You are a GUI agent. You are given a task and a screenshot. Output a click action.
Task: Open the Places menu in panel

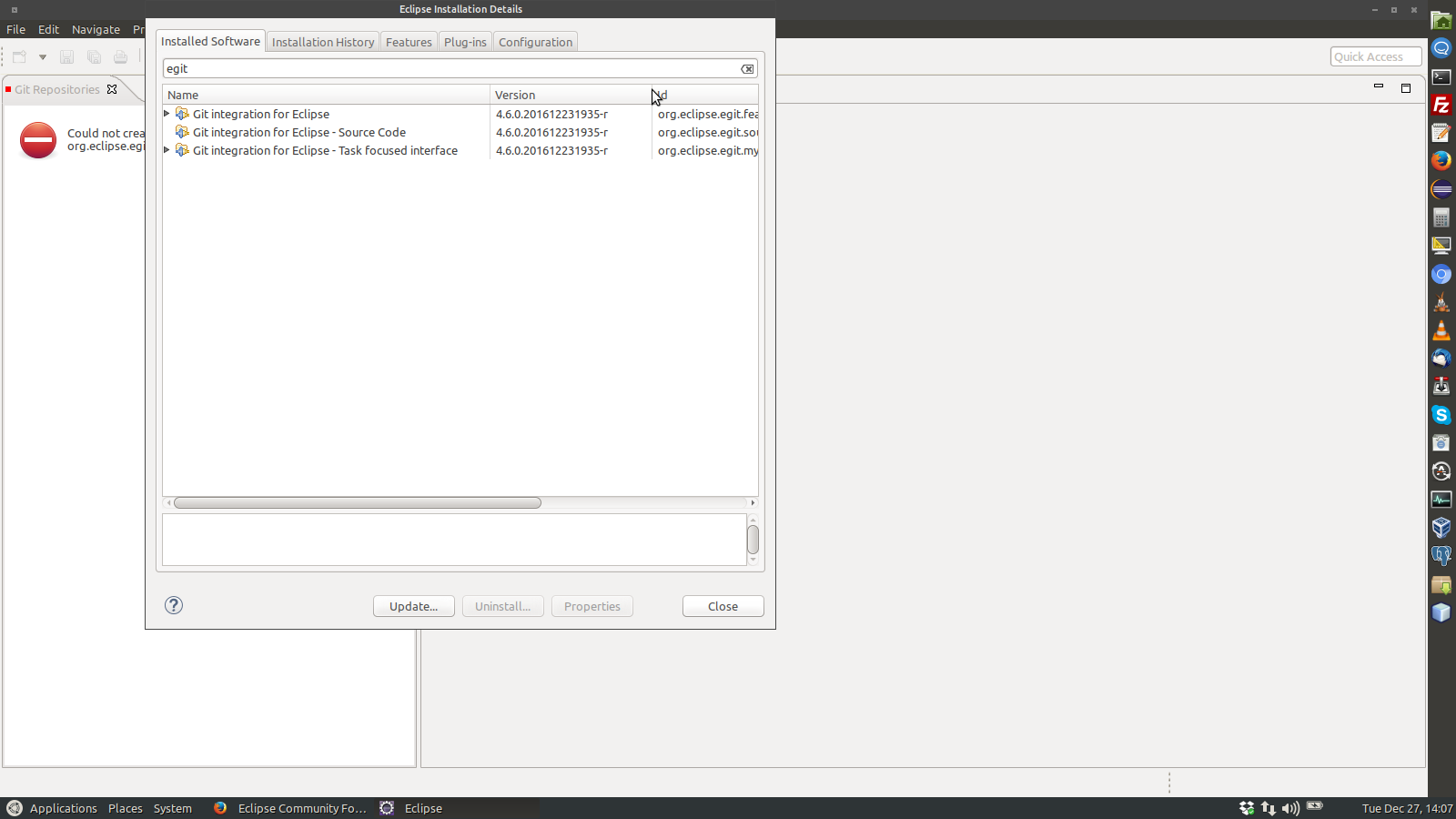pyautogui.click(x=126, y=808)
